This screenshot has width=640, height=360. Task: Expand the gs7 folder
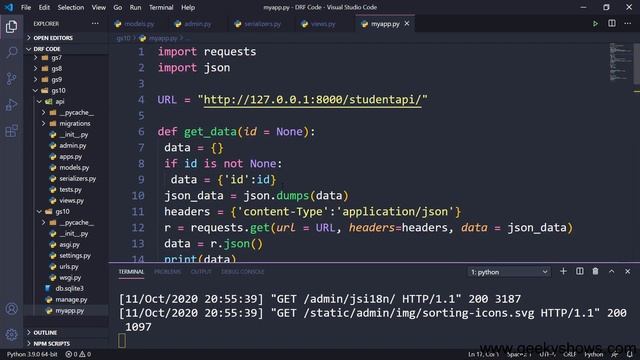point(56,58)
